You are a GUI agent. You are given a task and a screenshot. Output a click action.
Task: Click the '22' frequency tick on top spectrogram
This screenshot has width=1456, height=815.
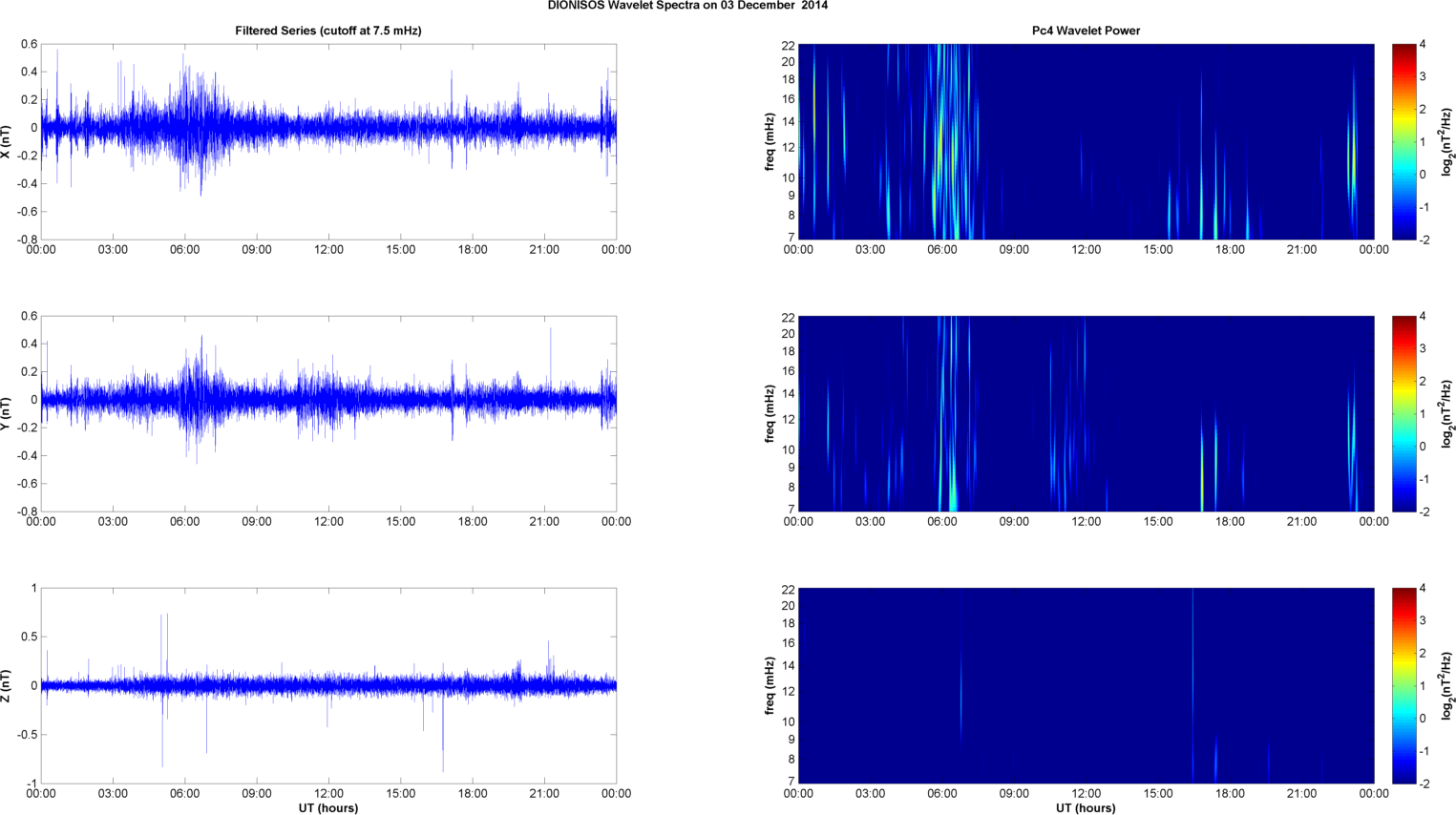pos(789,46)
